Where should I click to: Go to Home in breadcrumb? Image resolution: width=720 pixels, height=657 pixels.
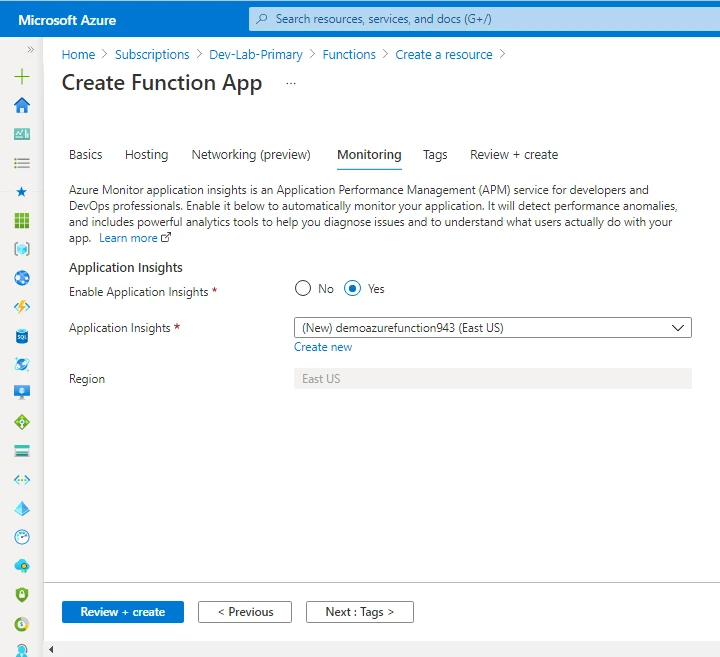[78, 55]
